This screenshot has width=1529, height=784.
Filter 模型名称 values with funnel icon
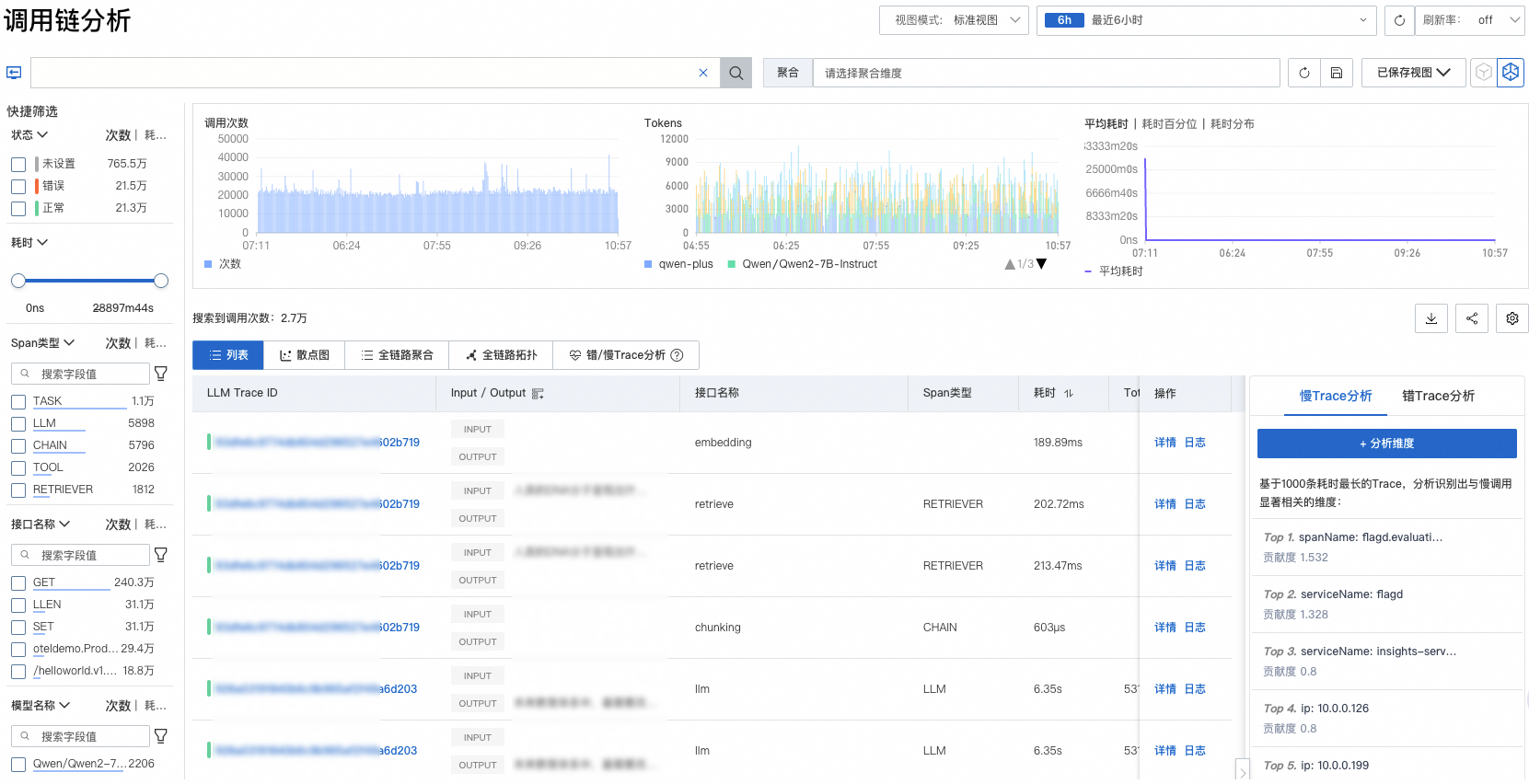coord(161,736)
